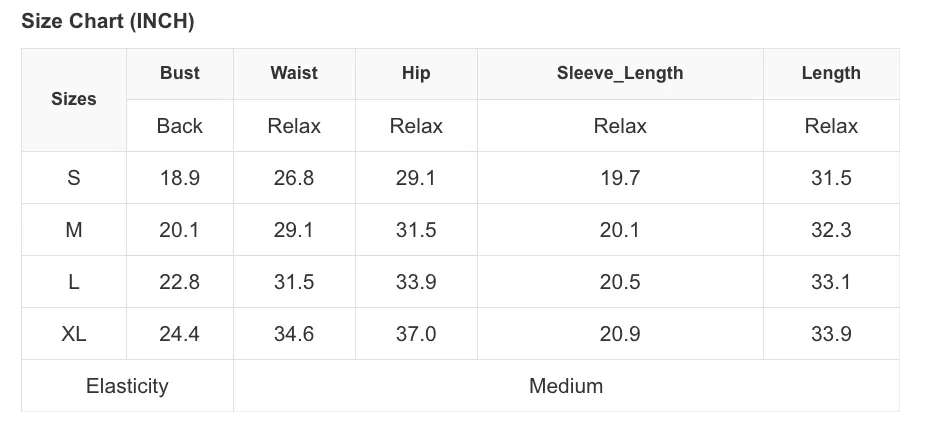The image size is (928, 434).
Task: Click the Hip column header
Action: [416, 73]
